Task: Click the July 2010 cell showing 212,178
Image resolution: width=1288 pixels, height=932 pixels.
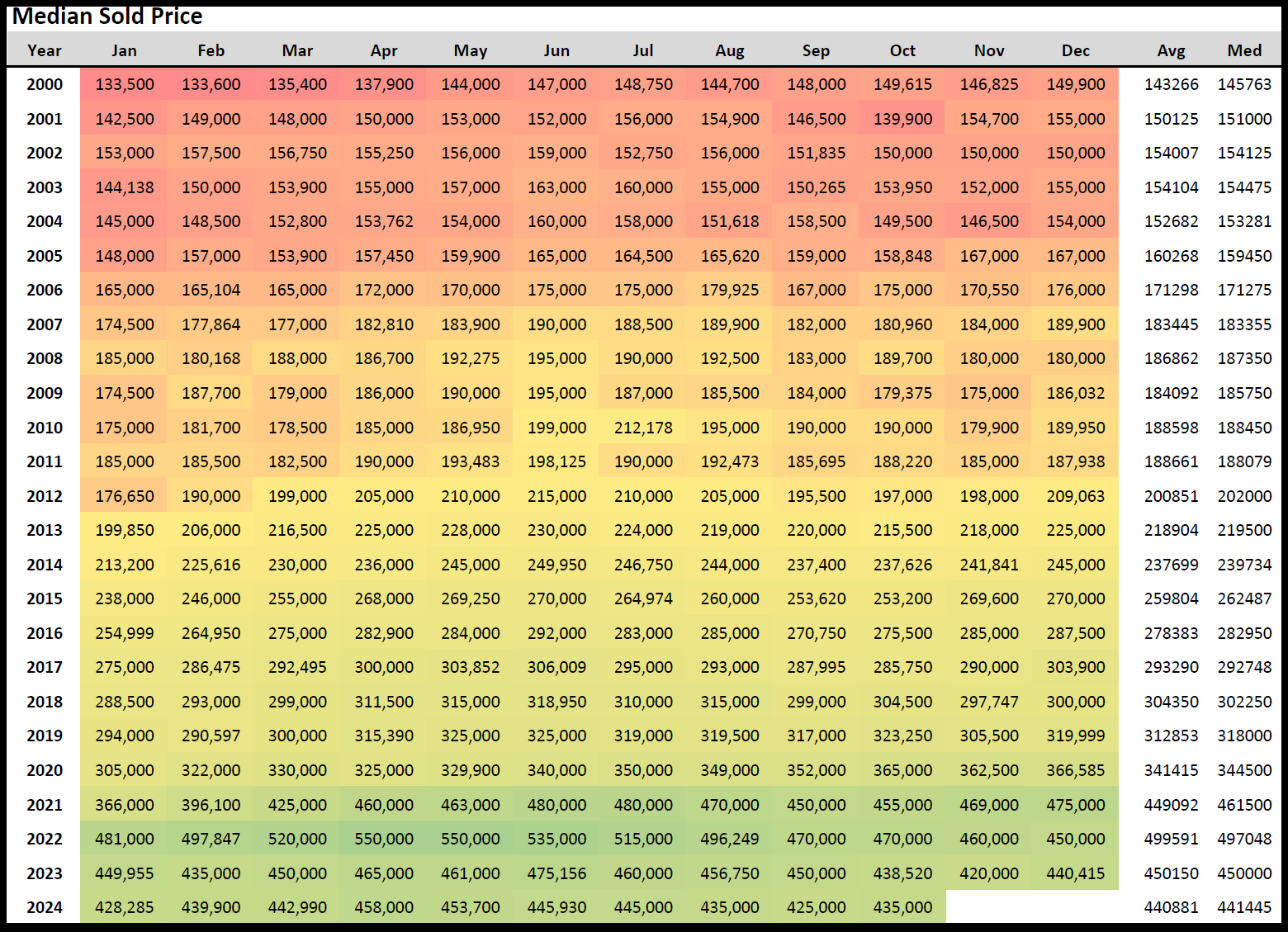Action: pos(643,428)
